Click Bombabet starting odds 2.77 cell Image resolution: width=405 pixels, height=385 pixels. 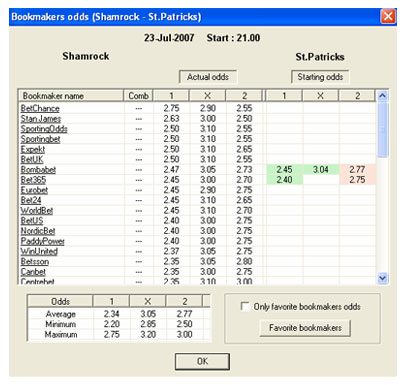click(357, 170)
